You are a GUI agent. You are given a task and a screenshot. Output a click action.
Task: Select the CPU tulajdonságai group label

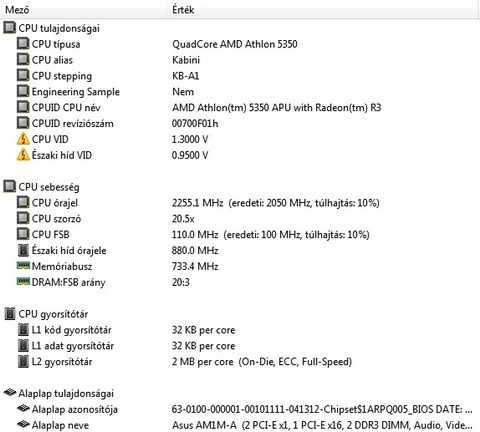[59, 28]
